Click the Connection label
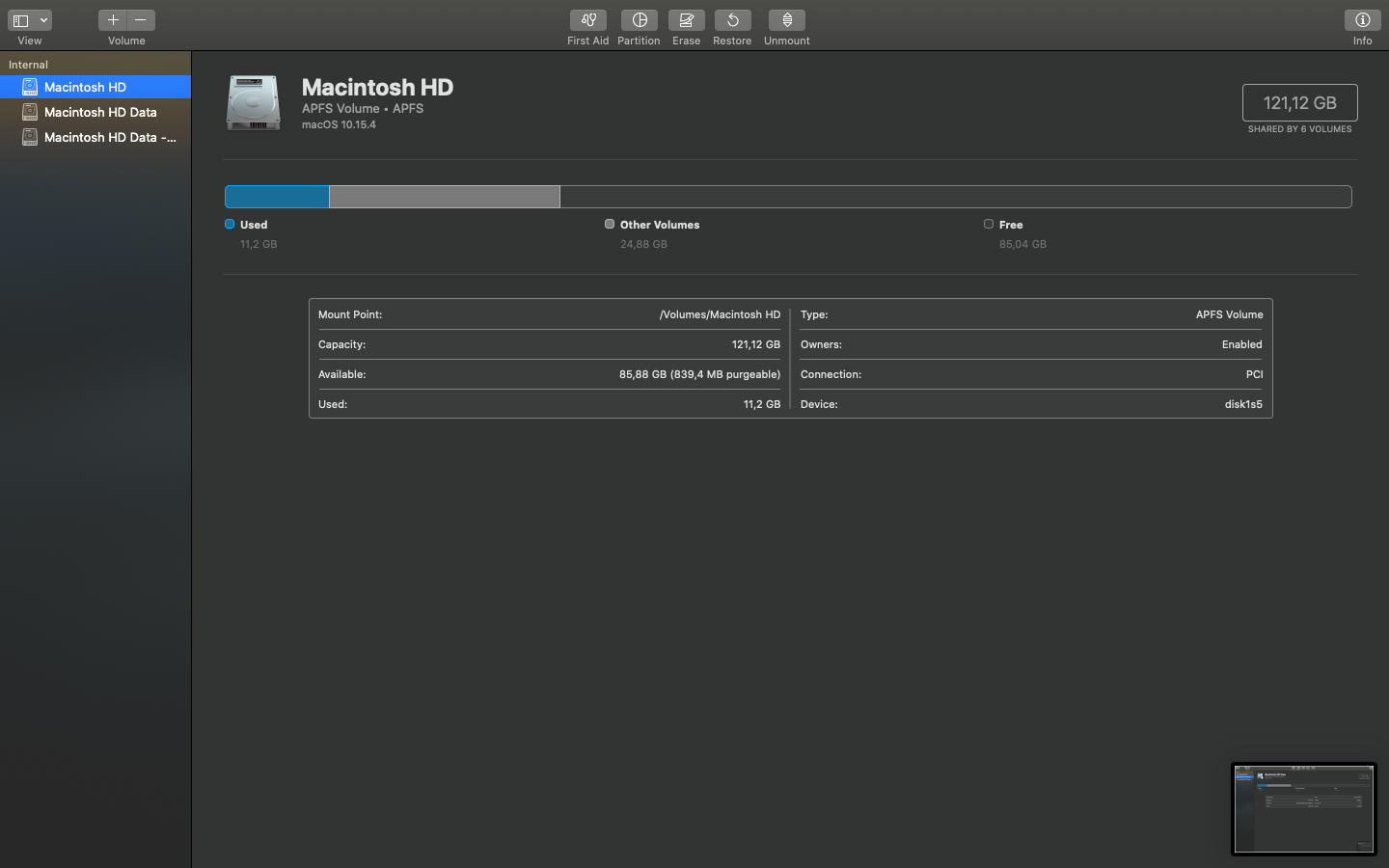 (831, 374)
